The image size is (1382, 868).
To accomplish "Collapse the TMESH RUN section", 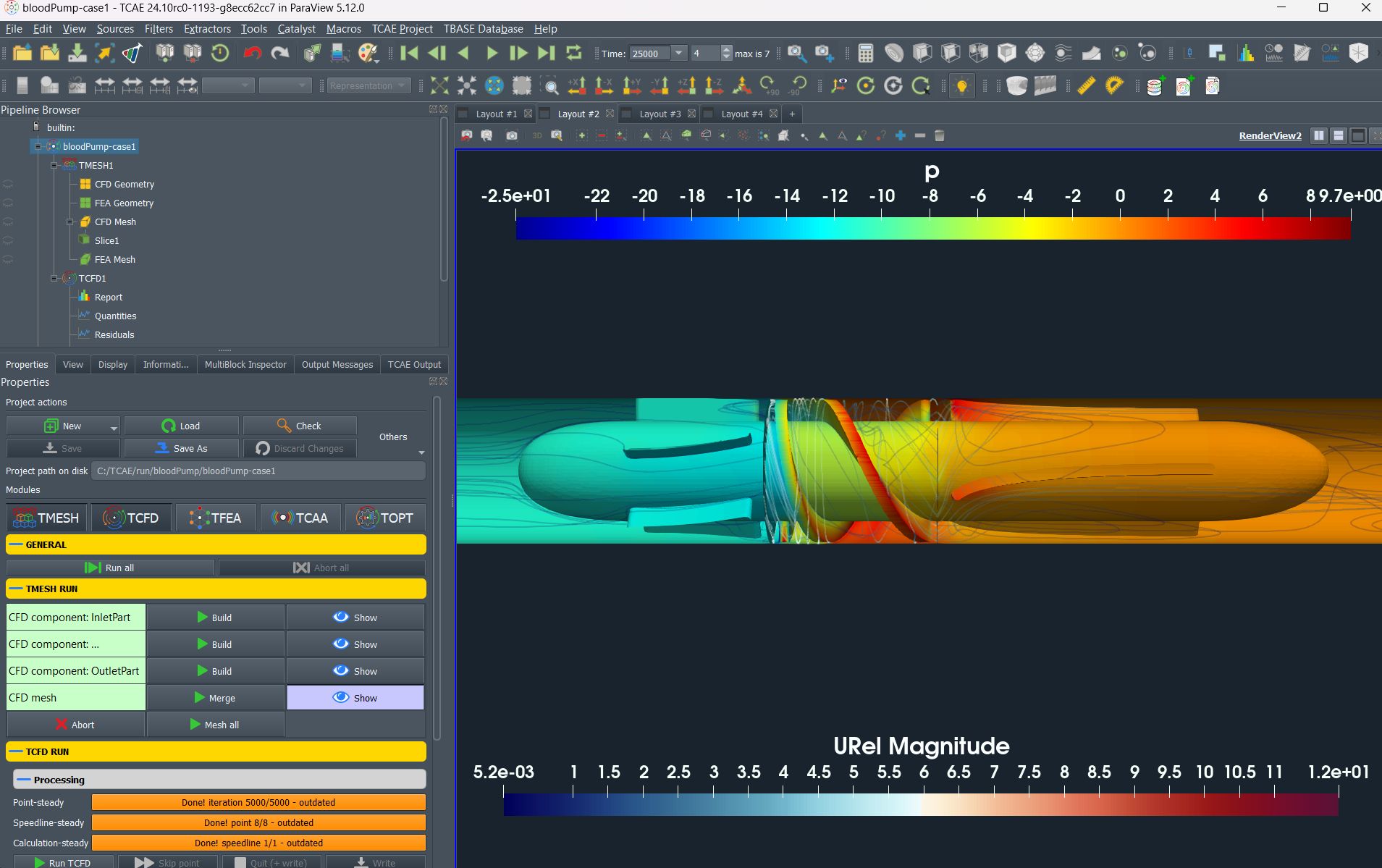I will click(x=216, y=589).
